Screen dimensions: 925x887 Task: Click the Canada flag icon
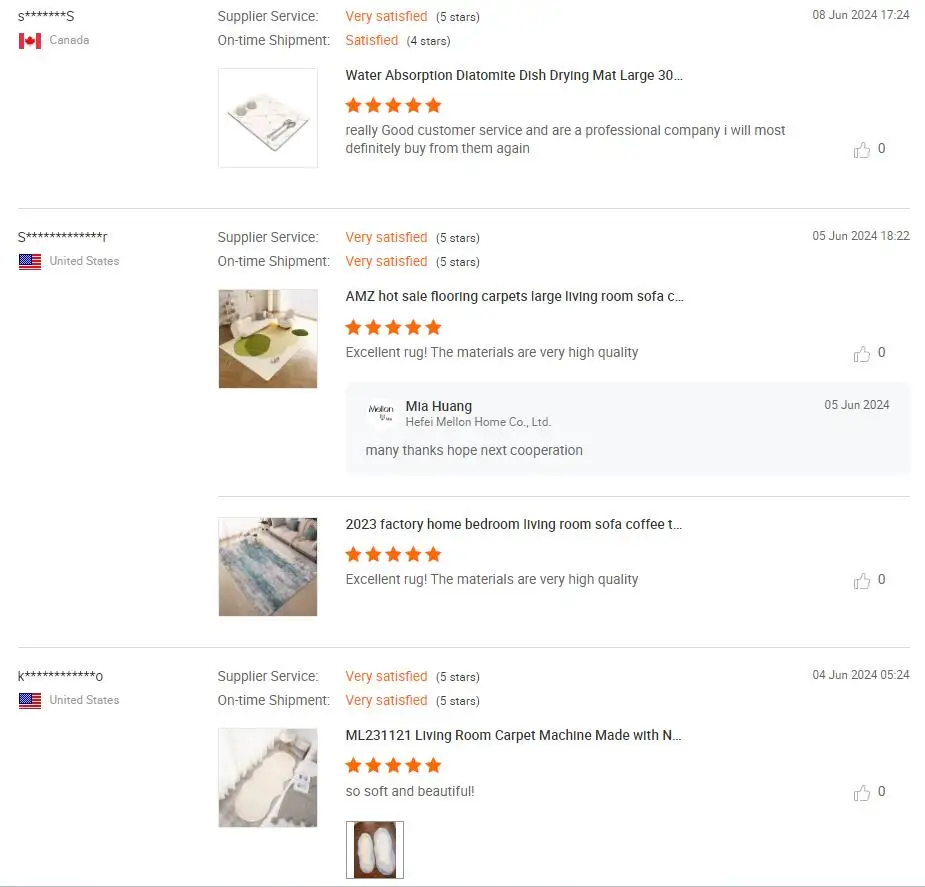tap(30, 41)
